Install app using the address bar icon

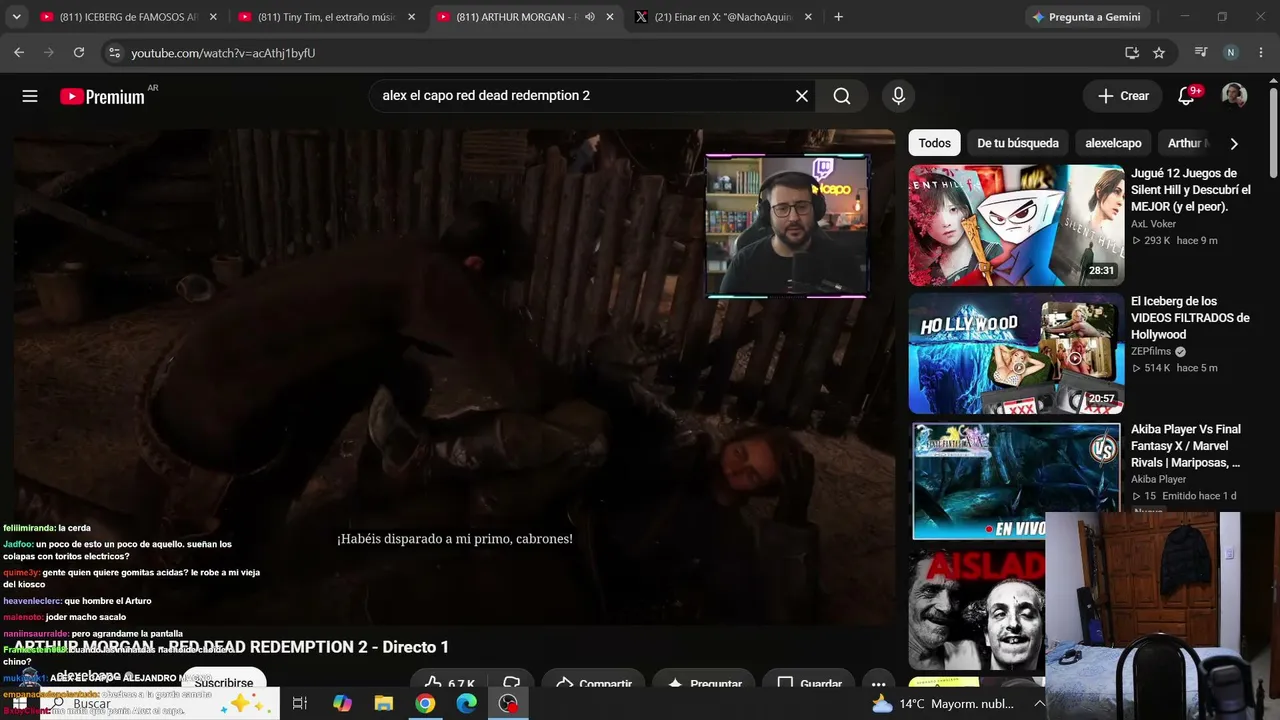click(1132, 53)
